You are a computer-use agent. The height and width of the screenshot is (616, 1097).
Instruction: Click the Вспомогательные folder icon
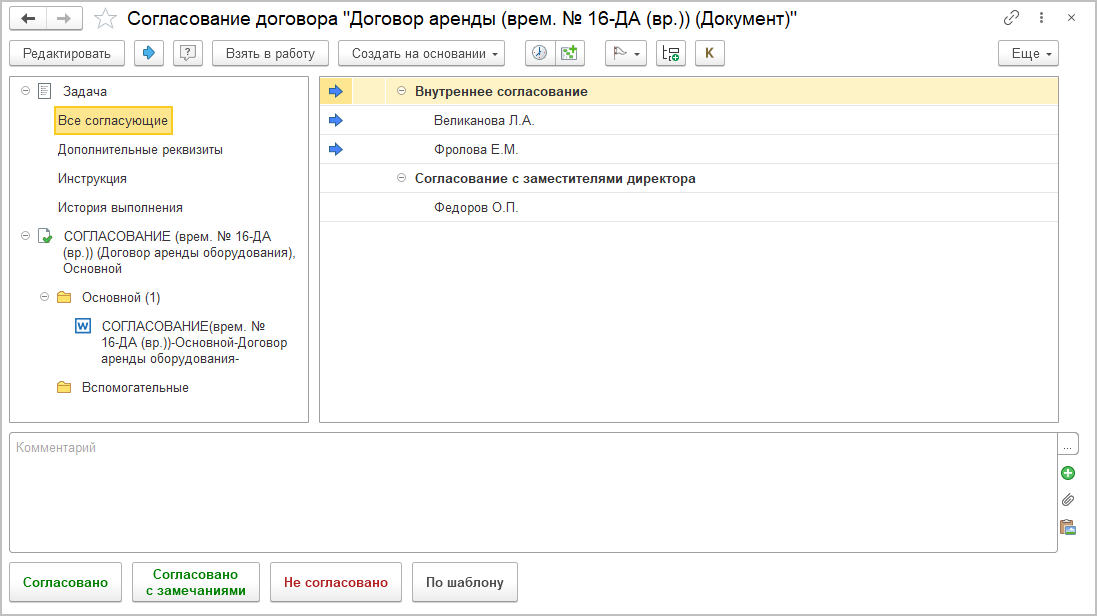[x=64, y=387]
